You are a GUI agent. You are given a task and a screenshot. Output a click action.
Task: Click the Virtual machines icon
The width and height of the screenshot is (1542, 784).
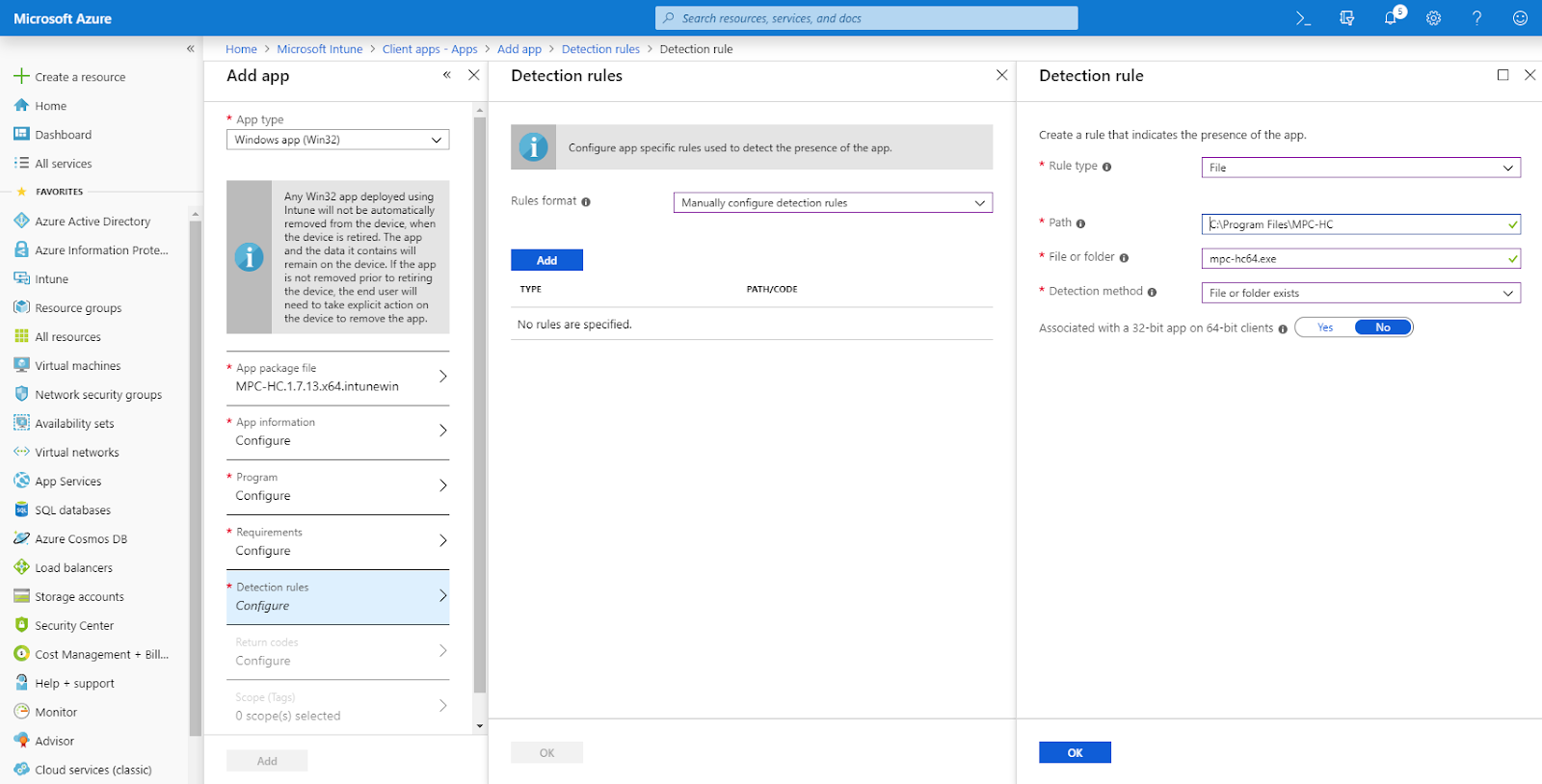21,365
